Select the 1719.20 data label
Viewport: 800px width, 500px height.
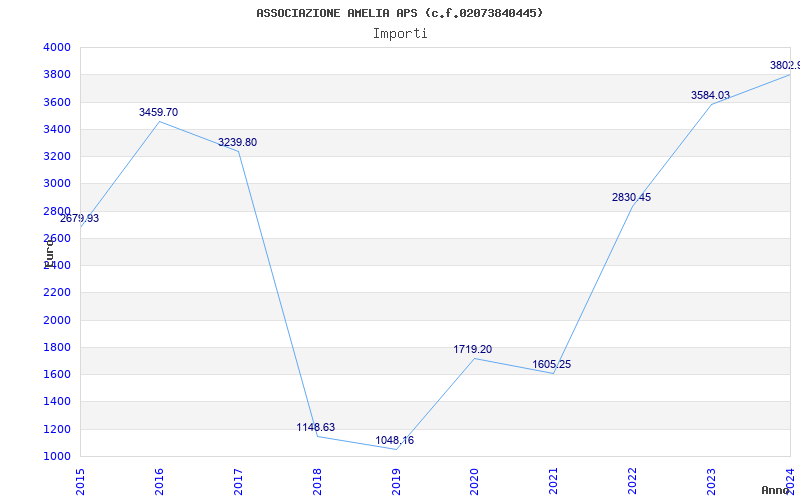pos(473,349)
